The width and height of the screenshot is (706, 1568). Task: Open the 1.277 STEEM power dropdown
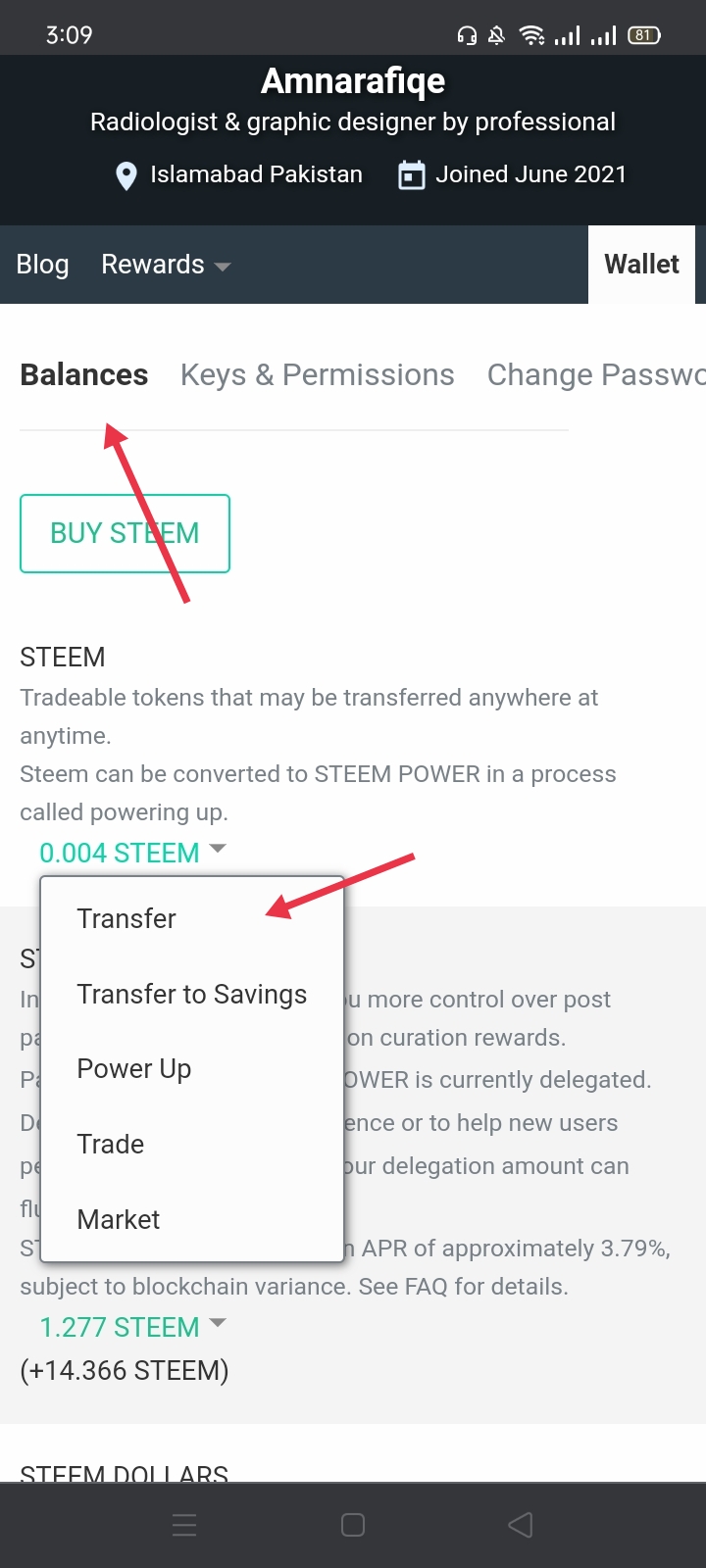pyautogui.click(x=132, y=1327)
